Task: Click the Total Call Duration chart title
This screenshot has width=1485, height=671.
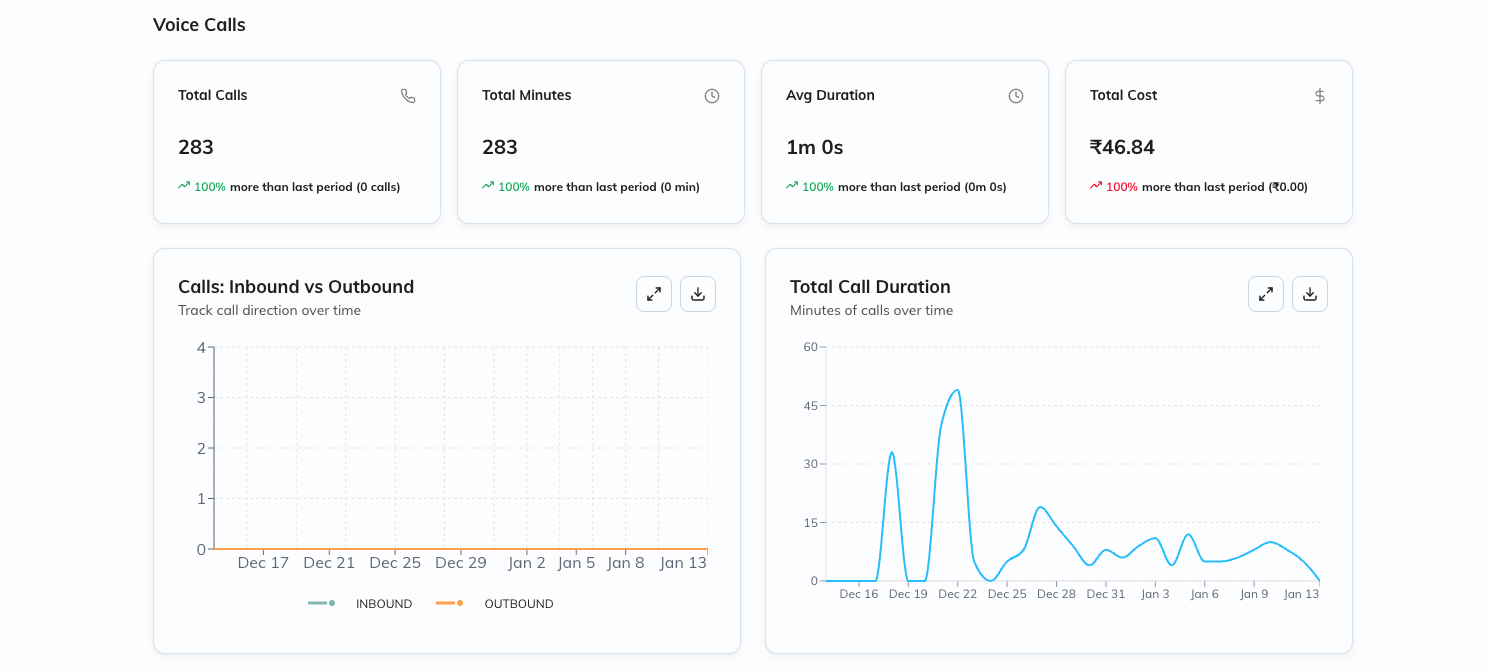Action: [870, 287]
